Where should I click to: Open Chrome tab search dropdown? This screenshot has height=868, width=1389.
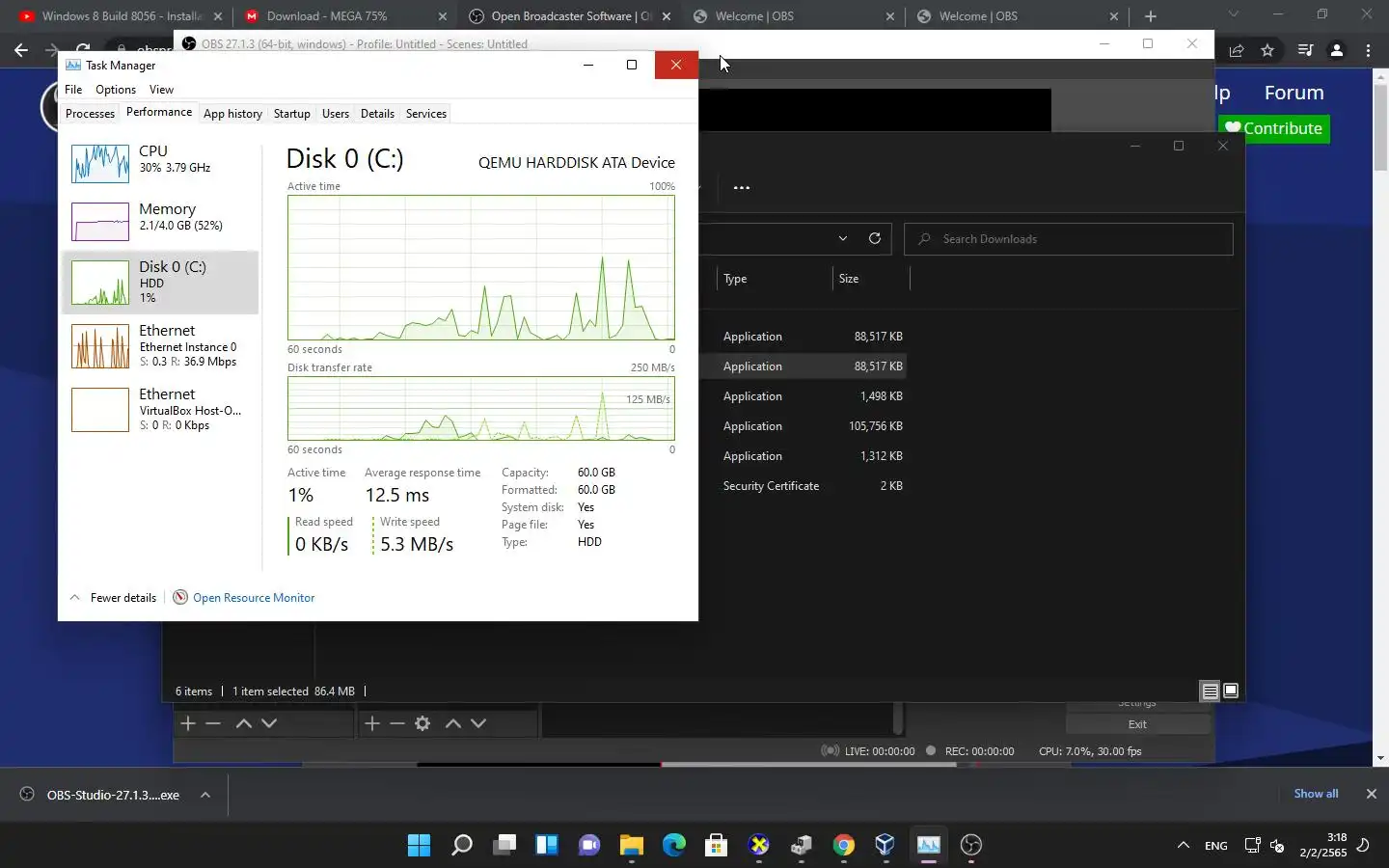(1233, 14)
